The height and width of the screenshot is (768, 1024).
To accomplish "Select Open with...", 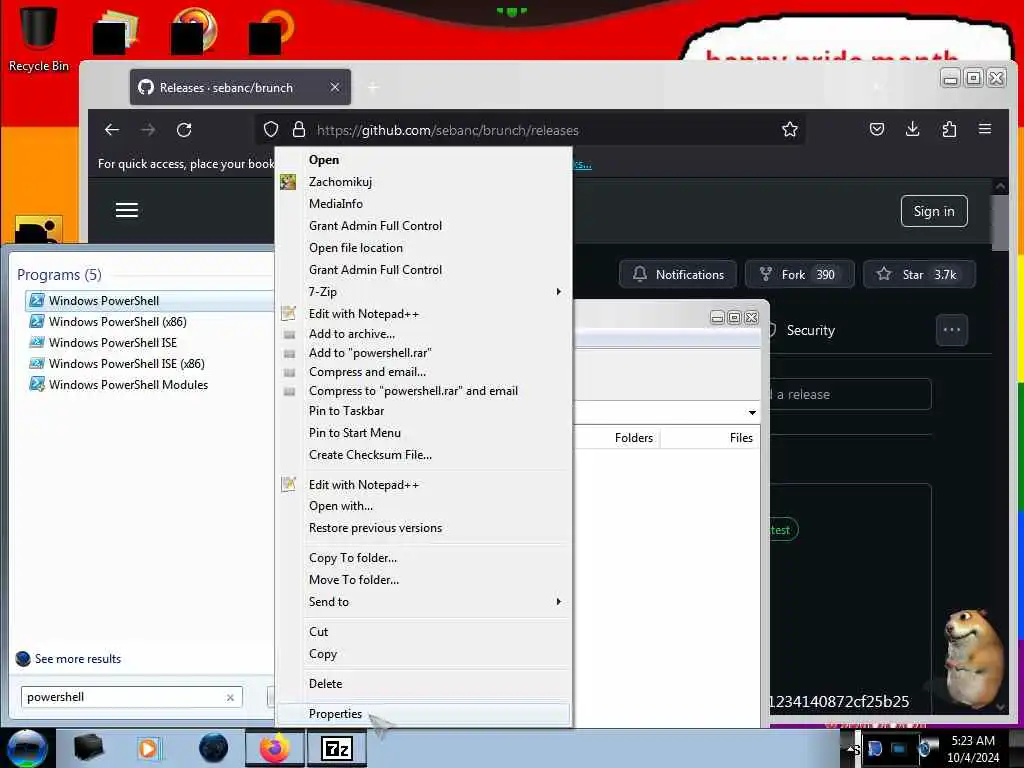I will coord(423,505).
